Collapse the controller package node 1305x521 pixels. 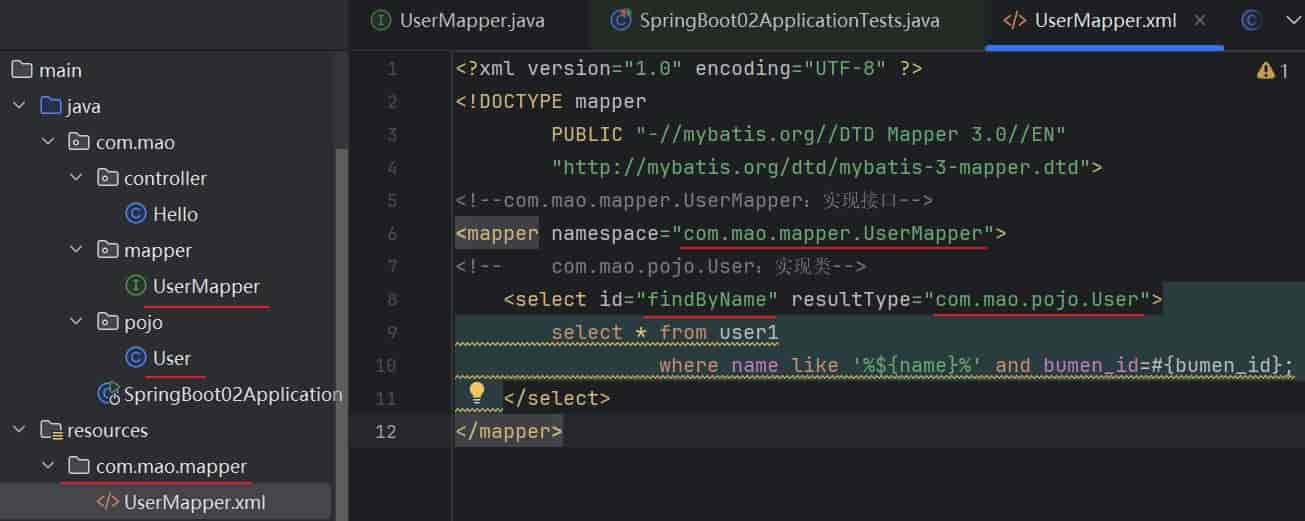[77, 178]
